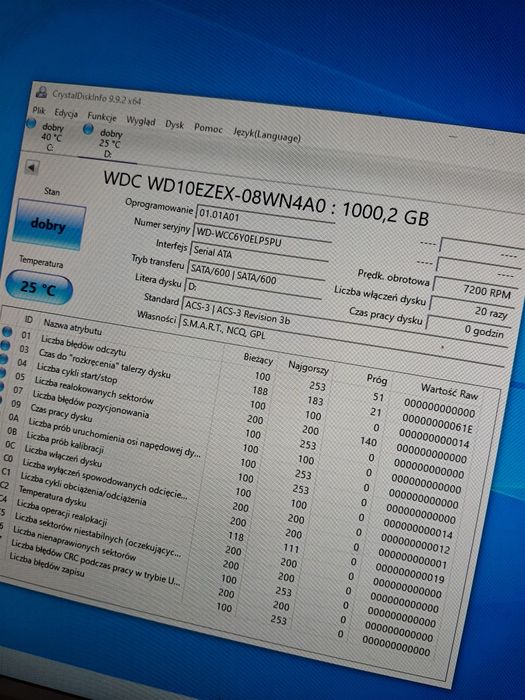Image resolution: width=525 pixels, height=700 pixels.
Task: Click the Litera dysku field D:
Action: [x=252, y=292]
